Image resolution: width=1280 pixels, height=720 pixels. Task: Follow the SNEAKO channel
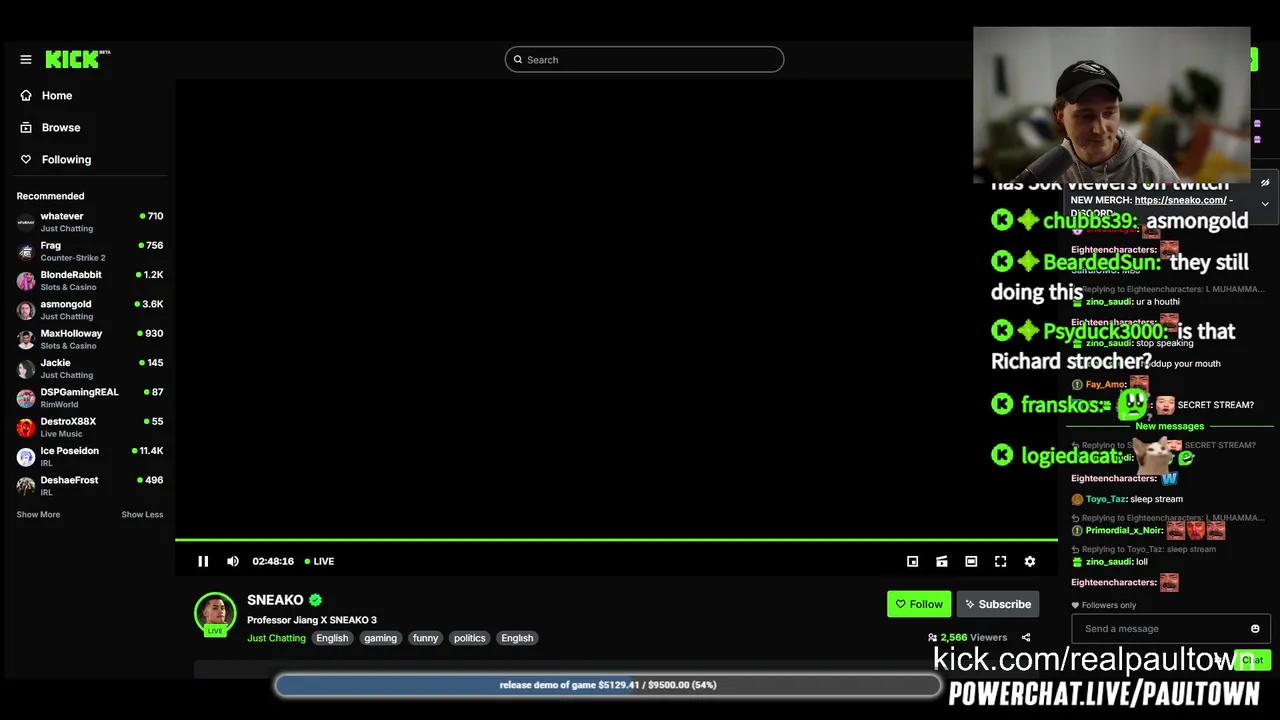919,604
